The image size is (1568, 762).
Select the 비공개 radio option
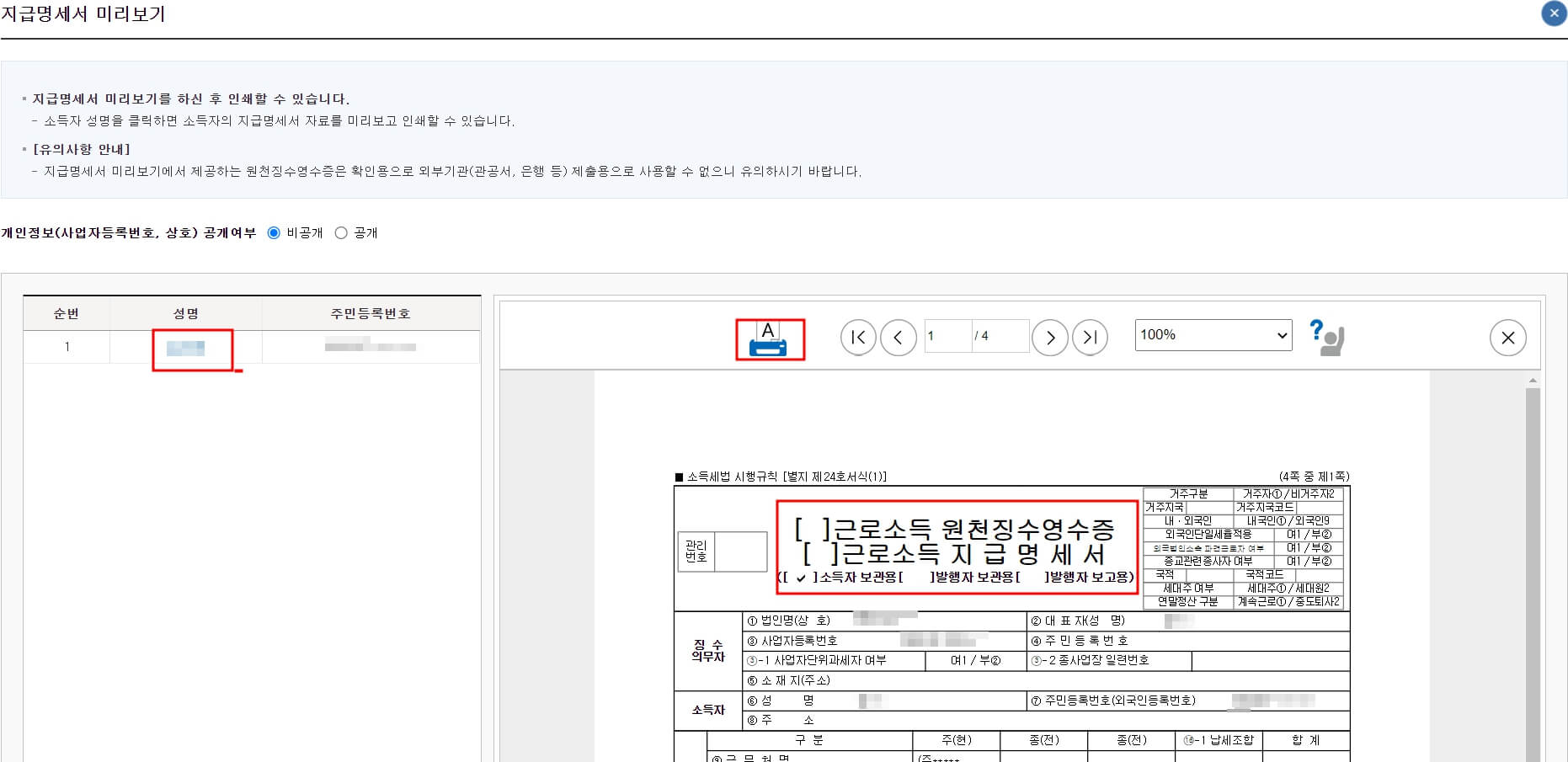click(274, 233)
